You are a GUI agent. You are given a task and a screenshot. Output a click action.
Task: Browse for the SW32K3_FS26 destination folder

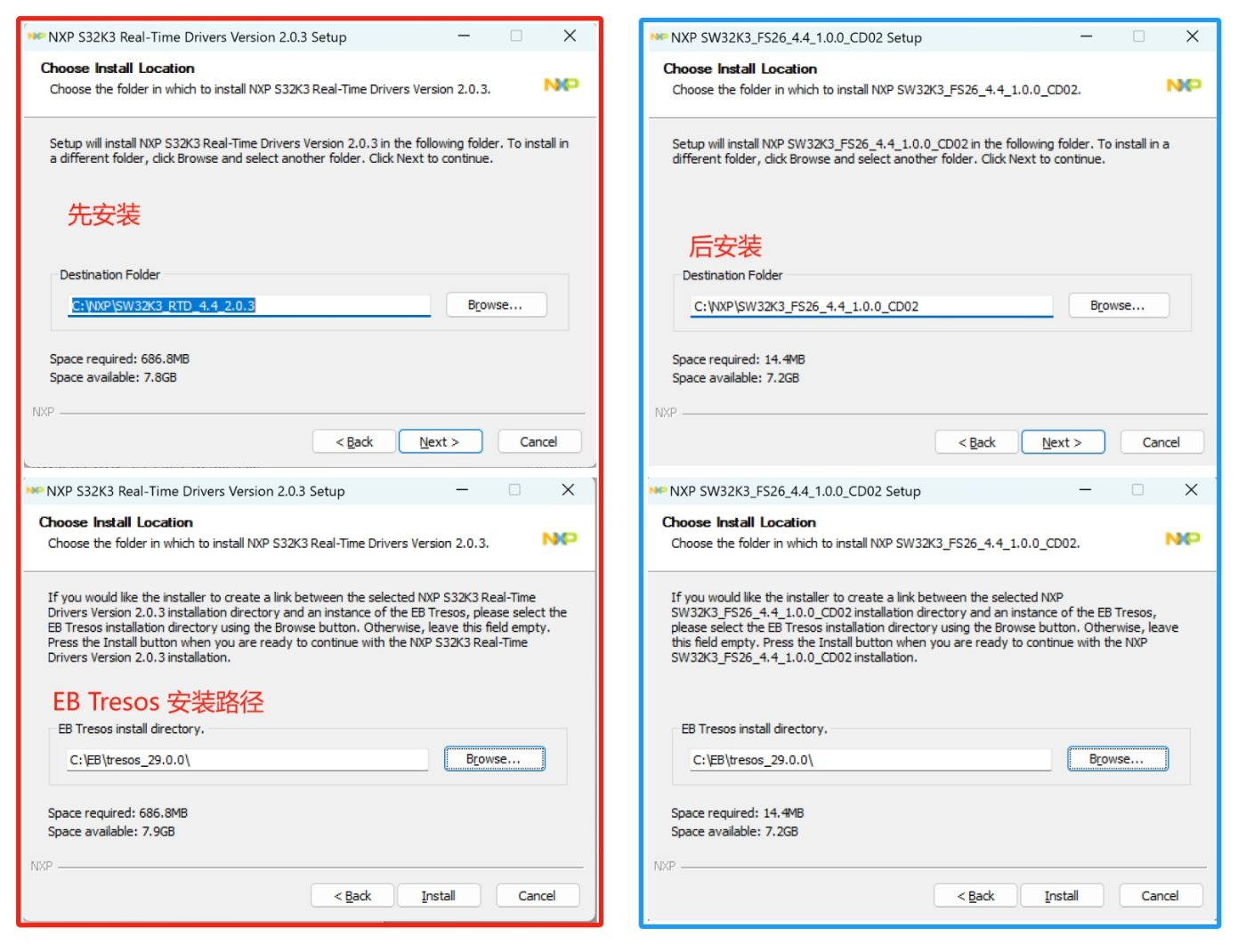(1118, 306)
